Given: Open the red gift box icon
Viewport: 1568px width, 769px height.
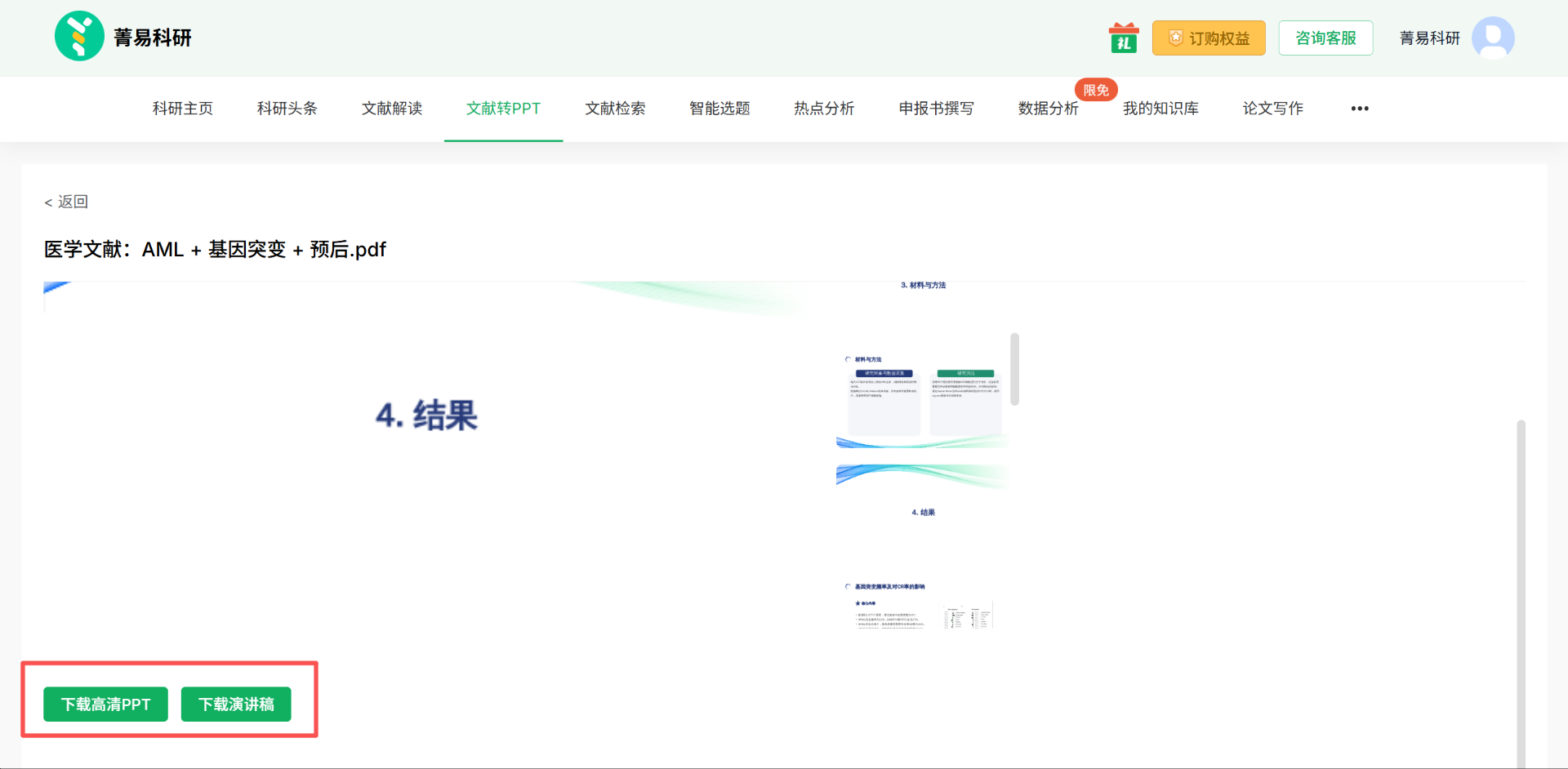Looking at the screenshot, I should coord(1124,38).
